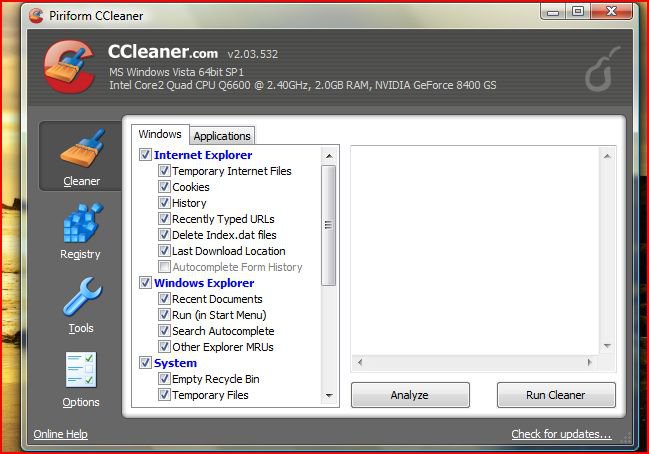Select the Internet Explorer heading text
The width and height of the screenshot is (649, 454).
tap(203, 155)
